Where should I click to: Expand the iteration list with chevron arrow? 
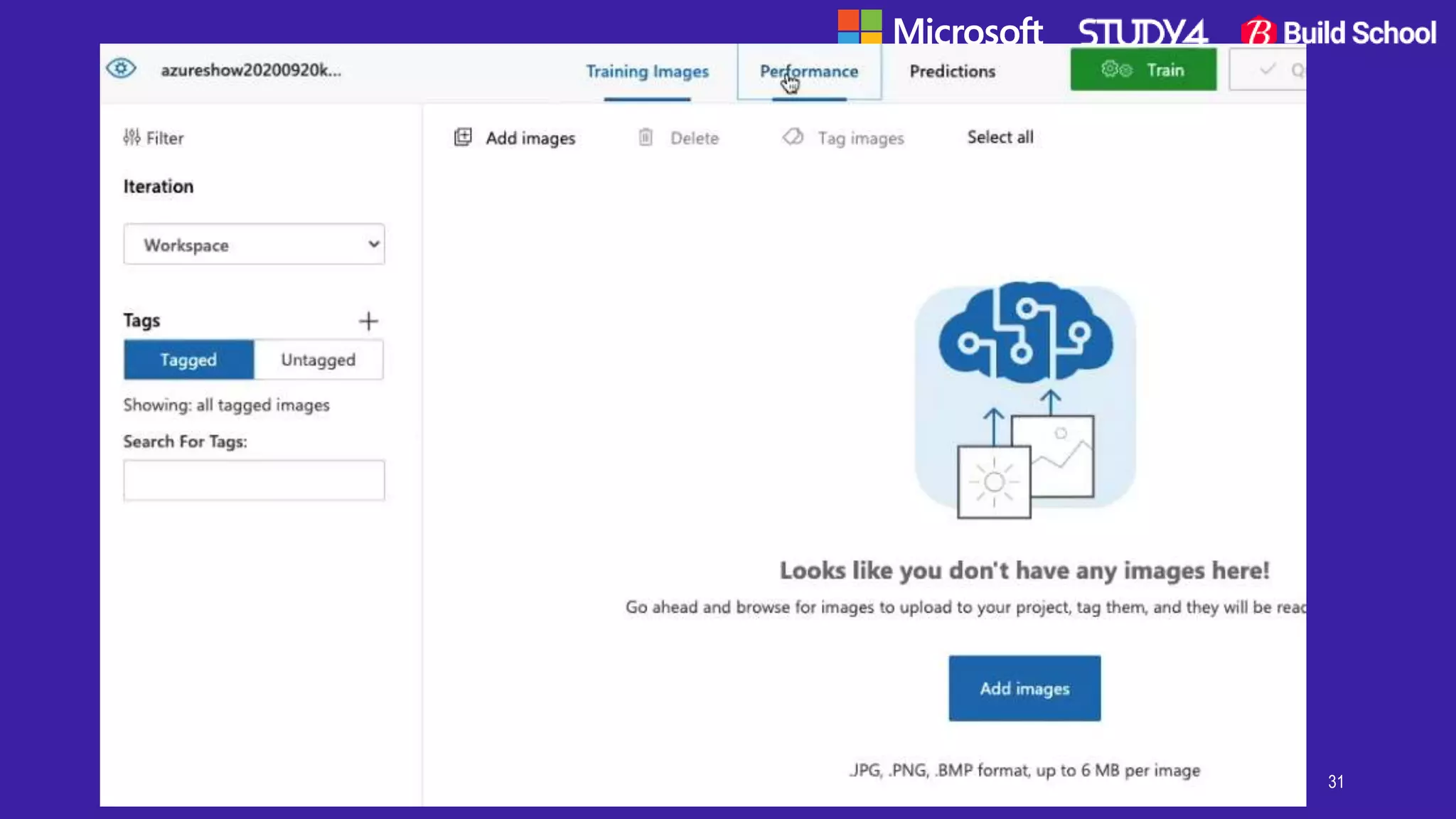point(374,245)
